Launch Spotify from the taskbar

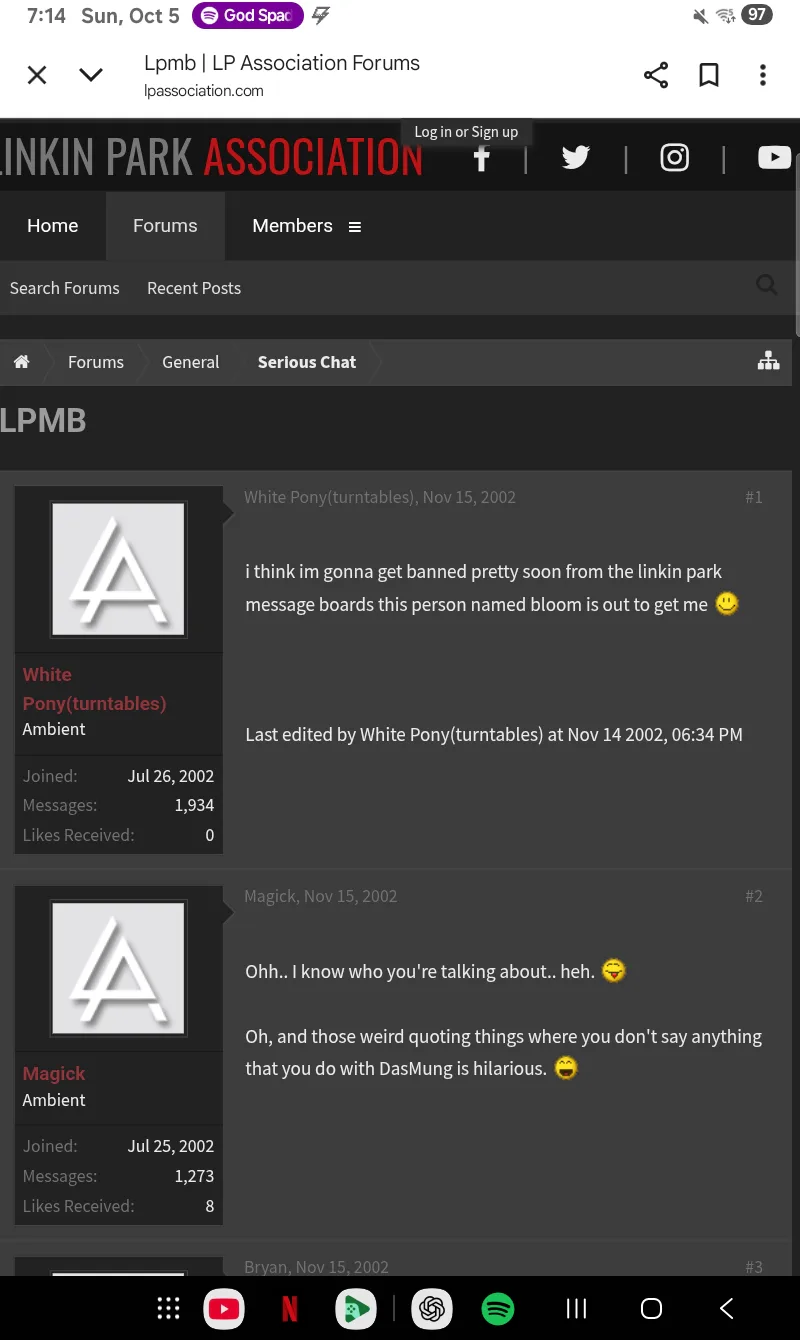pos(498,1308)
